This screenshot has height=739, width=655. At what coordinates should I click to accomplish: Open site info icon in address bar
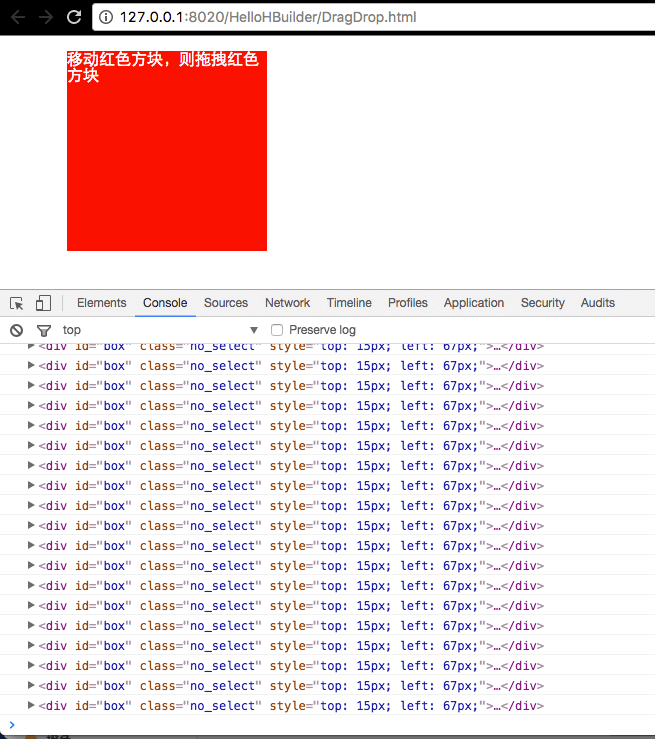coord(106,17)
